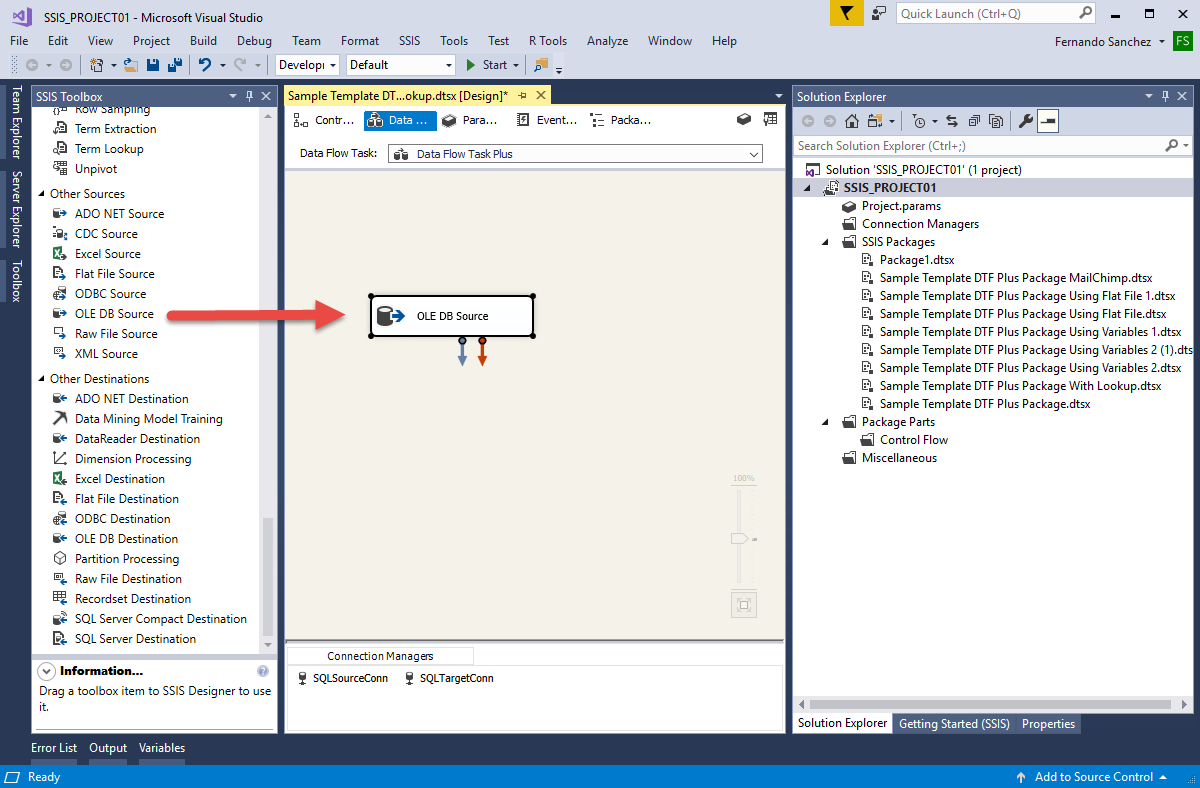This screenshot has height=788, width=1200.
Task: Switch to the Parameters designer tab
Action: coord(470,120)
